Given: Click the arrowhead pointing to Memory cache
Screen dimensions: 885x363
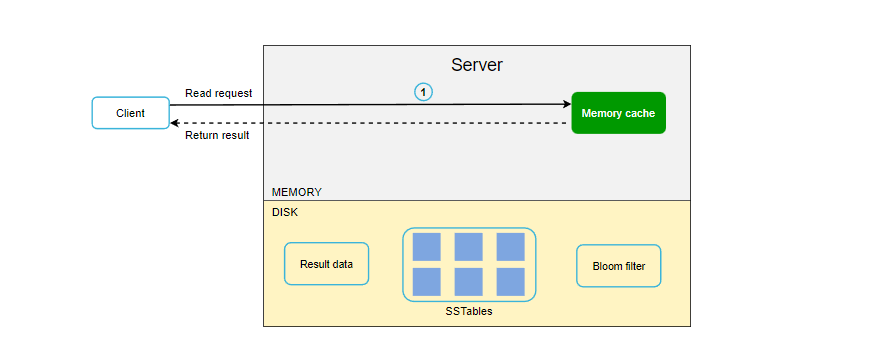Looking at the screenshot, I should point(567,104).
